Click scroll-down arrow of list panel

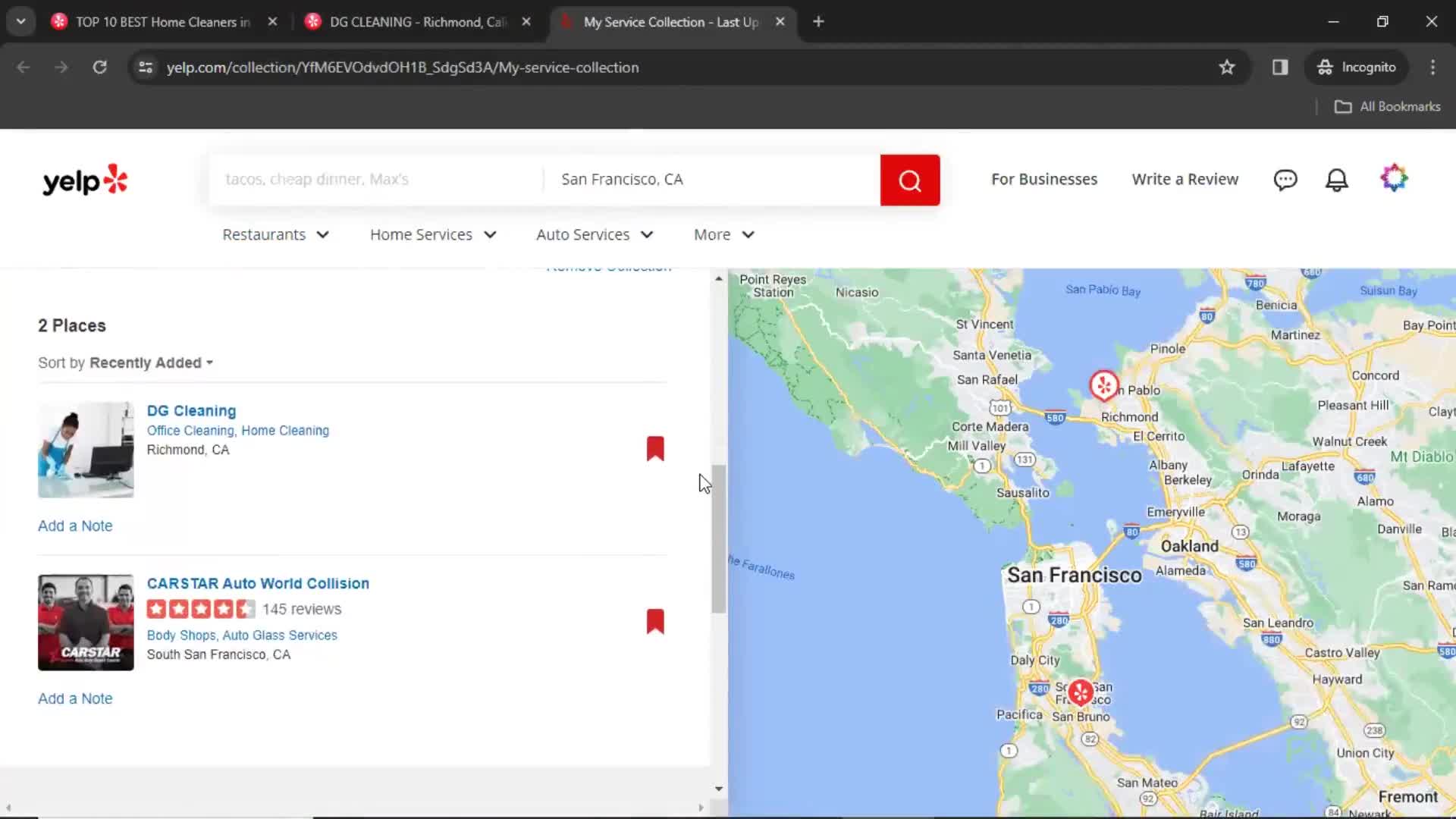pos(718,789)
